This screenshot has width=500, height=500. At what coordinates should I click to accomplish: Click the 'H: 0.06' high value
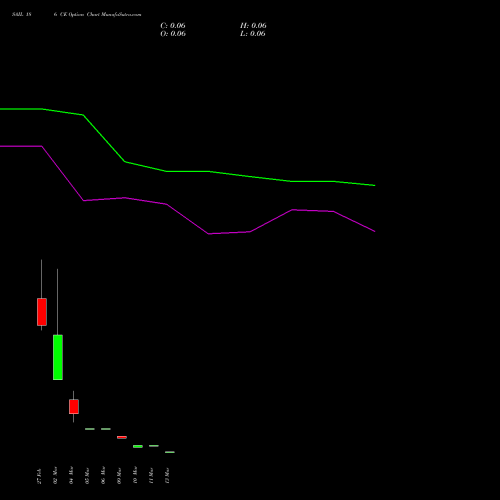pos(253,26)
